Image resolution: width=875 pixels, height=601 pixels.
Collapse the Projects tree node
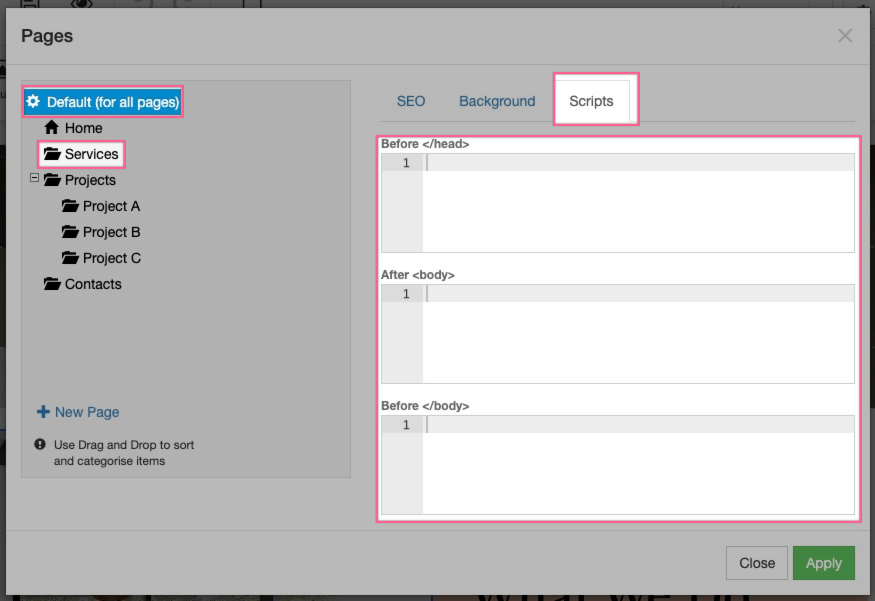tap(35, 177)
